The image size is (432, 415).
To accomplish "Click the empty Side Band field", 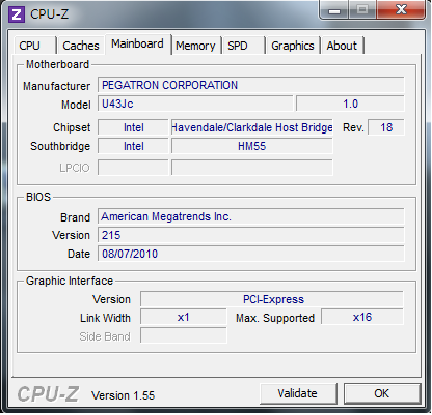I will point(183,336).
